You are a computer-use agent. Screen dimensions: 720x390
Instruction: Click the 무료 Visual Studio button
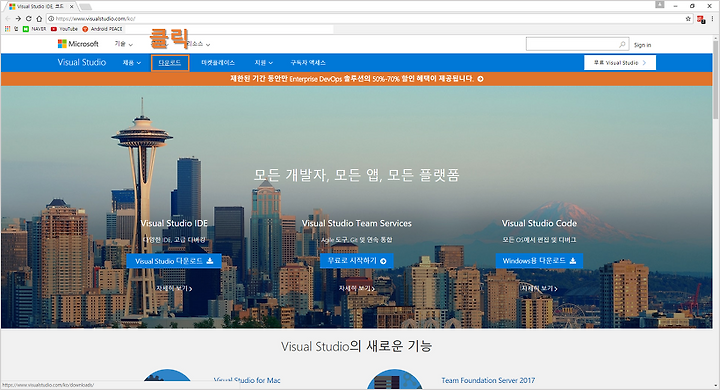pos(620,62)
